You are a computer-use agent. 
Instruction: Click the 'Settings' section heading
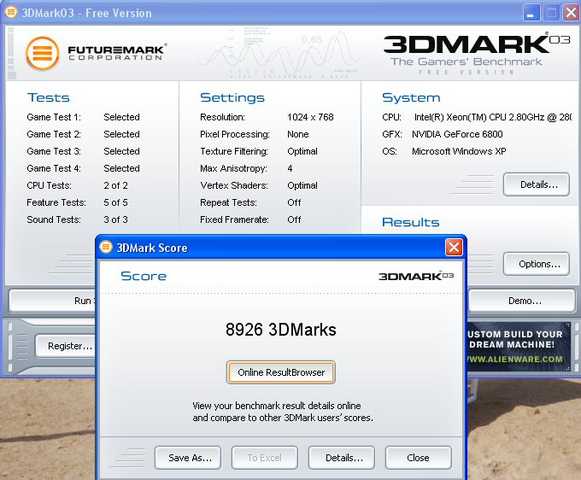pyautogui.click(x=232, y=97)
